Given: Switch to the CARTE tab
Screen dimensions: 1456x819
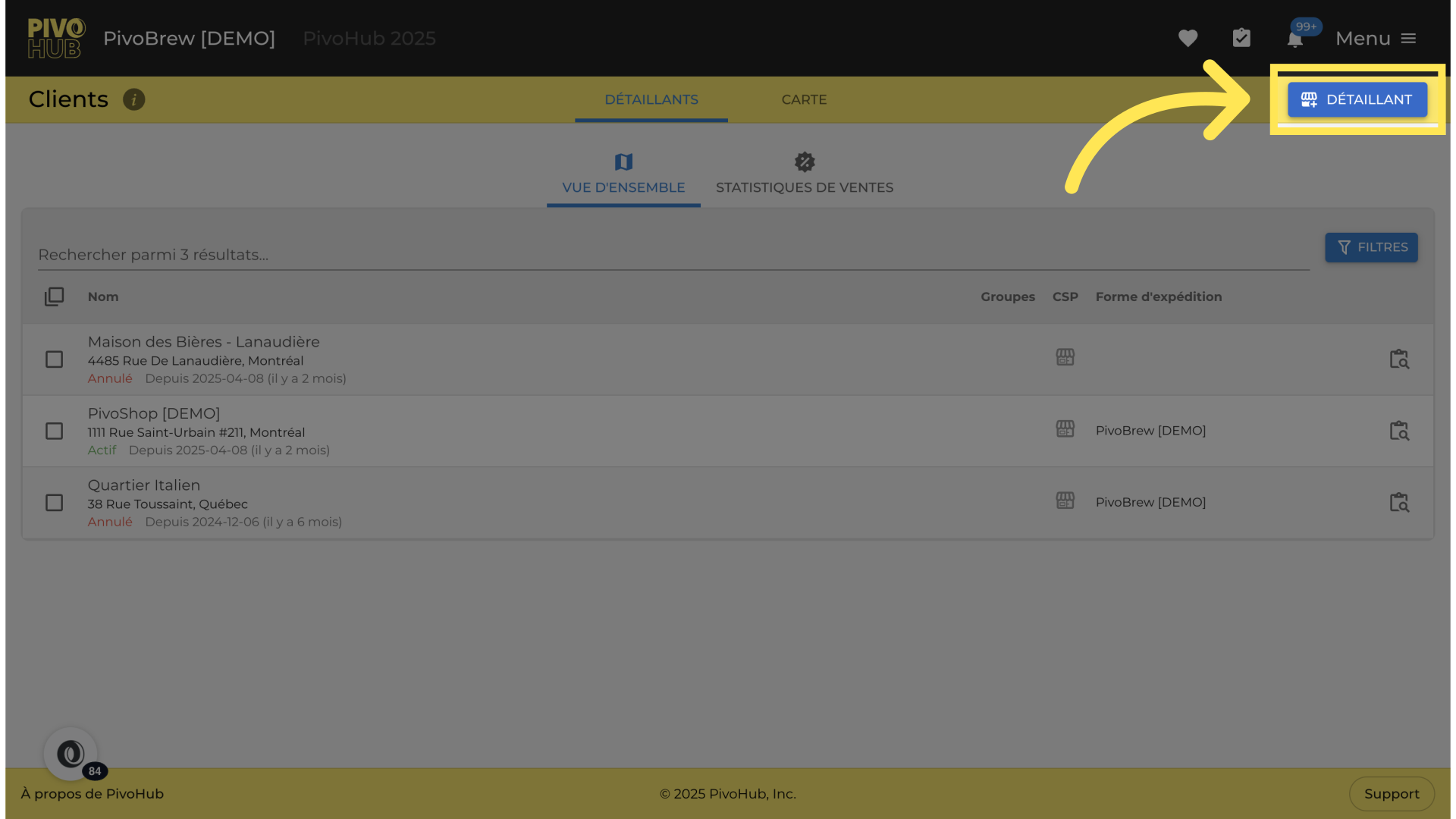Looking at the screenshot, I should (x=804, y=99).
